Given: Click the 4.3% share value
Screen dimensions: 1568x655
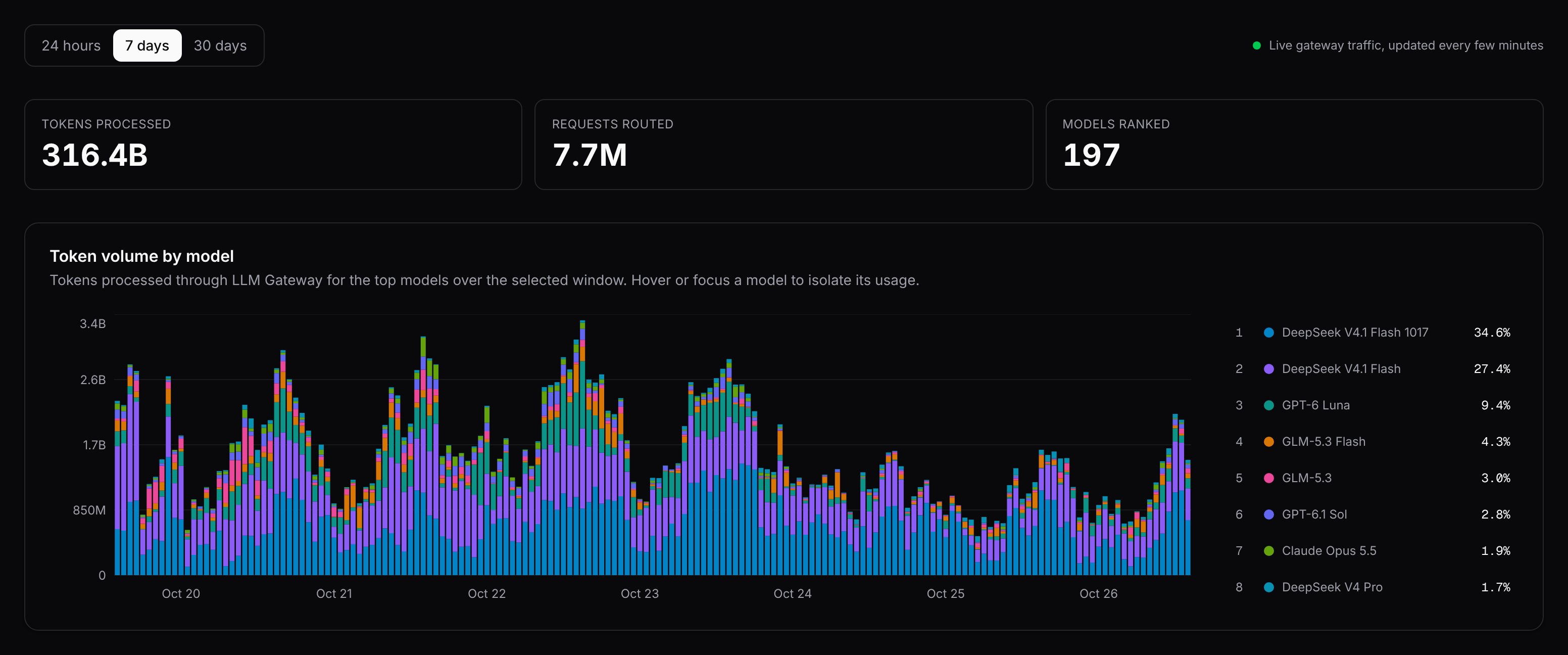Looking at the screenshot, I should [x=1496, y=442].
